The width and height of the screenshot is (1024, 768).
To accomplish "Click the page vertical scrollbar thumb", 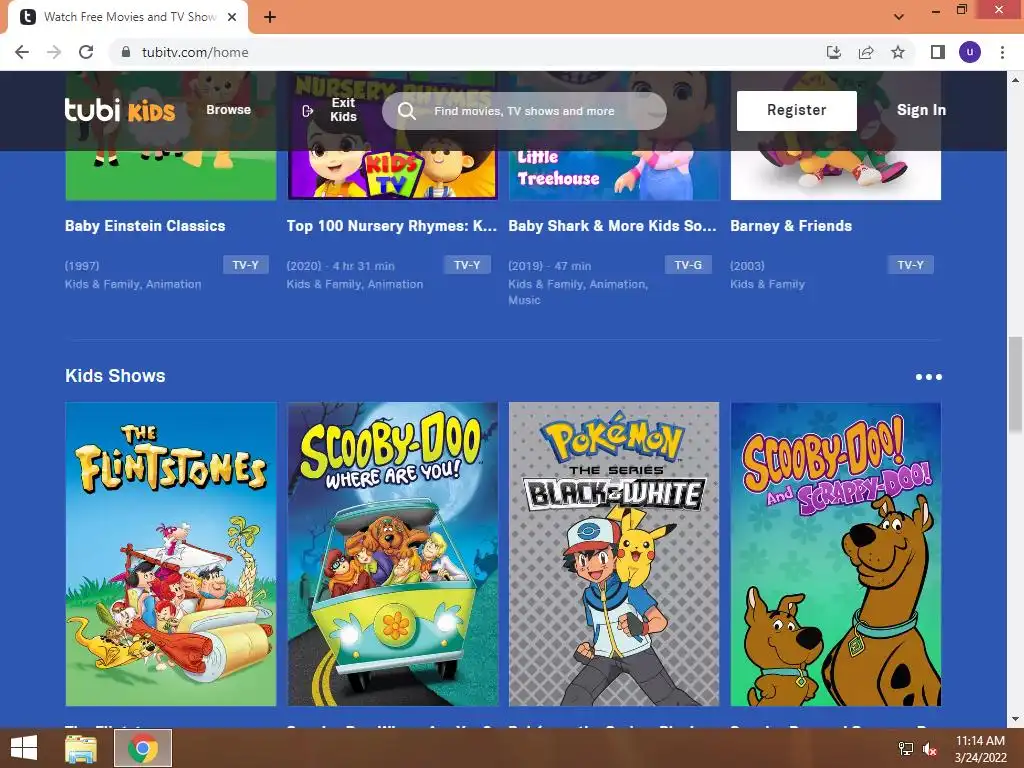I will click(x=1015, y=385).
